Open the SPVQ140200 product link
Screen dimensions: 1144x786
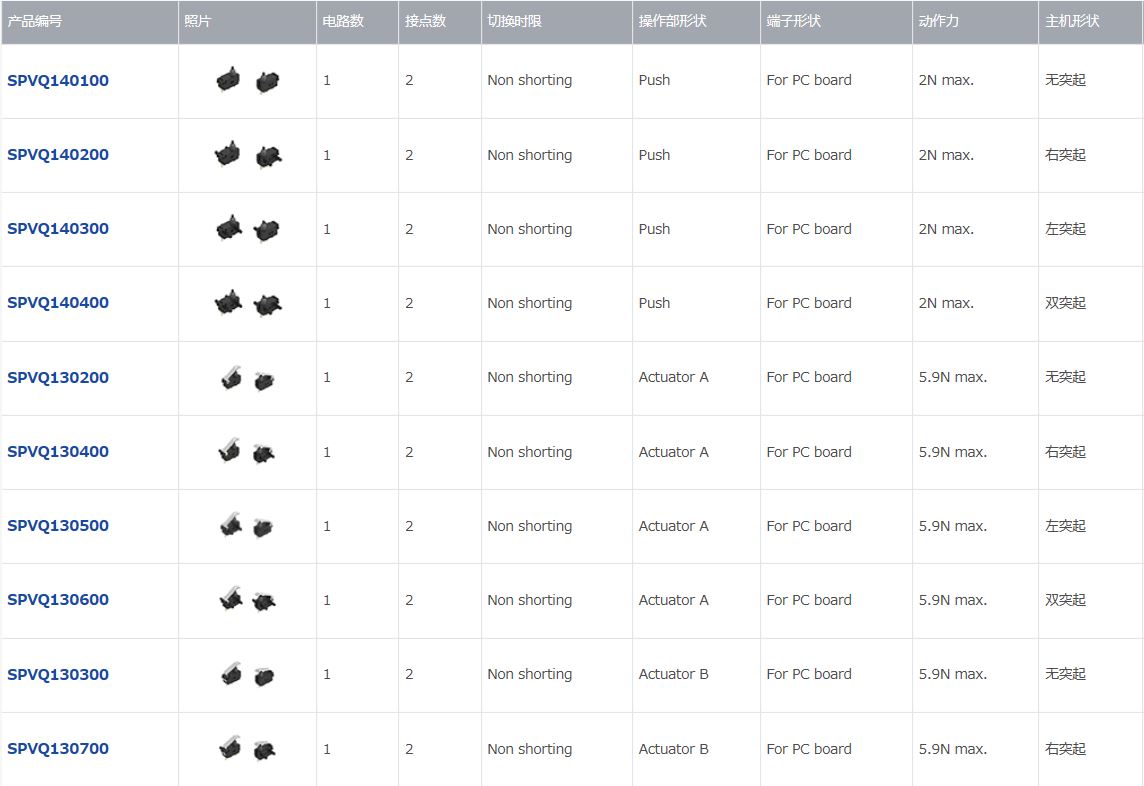click(x=58, y=155)
